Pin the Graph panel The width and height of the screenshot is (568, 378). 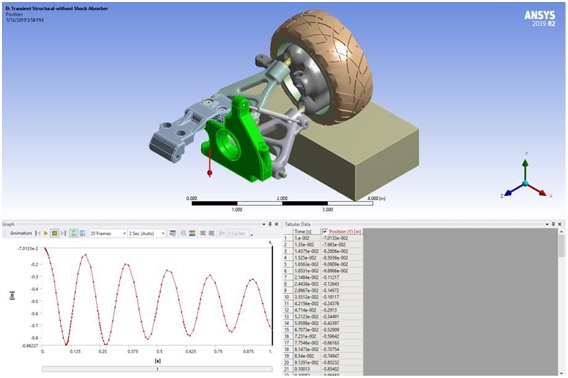coord(270,224)
